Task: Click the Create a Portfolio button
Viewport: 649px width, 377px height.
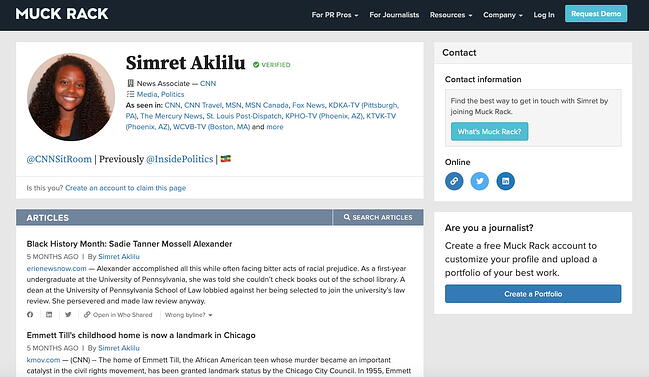Action: (533, 294)
